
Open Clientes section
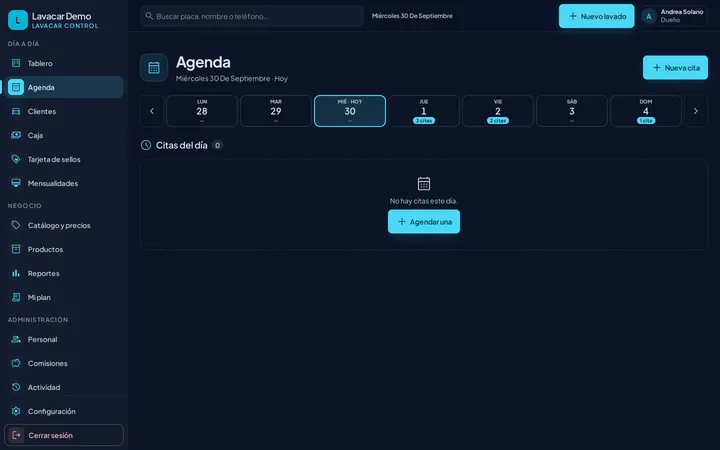coord(64,111)
